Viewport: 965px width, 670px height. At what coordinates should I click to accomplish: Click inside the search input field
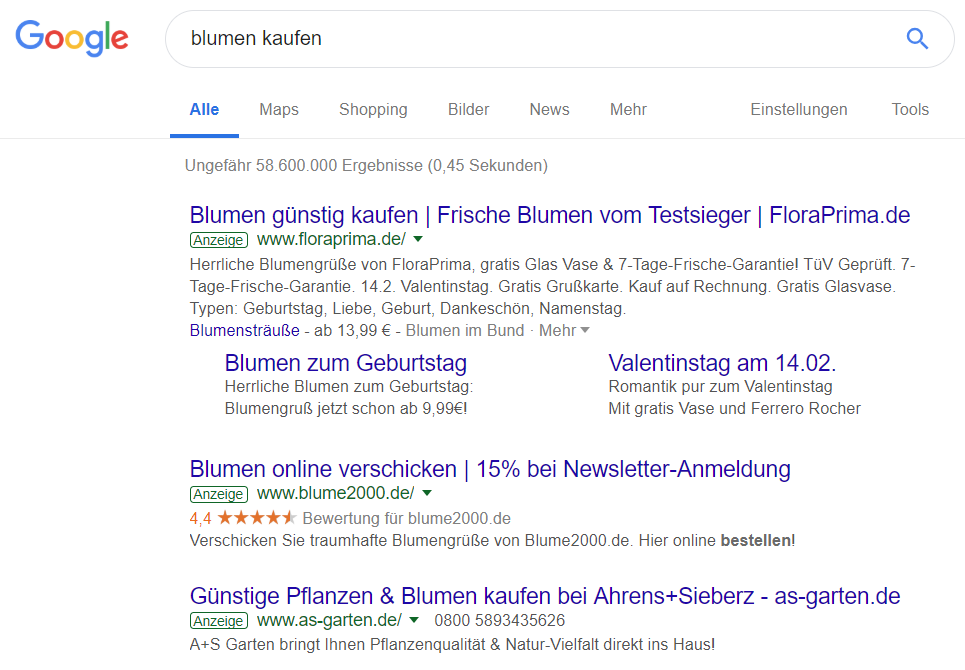pyautogui.click(x=500, y=38)
